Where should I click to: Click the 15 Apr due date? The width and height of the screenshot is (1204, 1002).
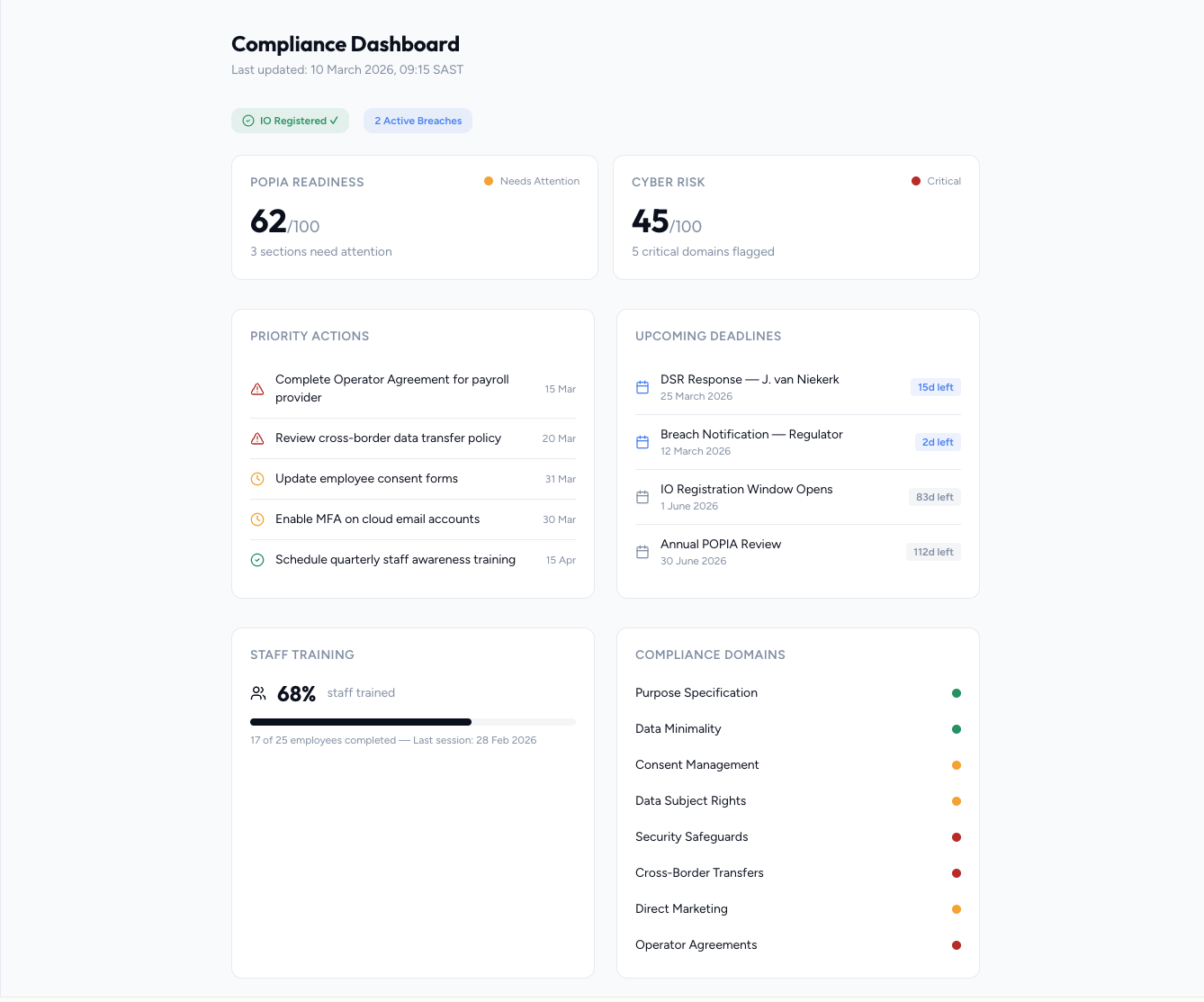[561, 560]
